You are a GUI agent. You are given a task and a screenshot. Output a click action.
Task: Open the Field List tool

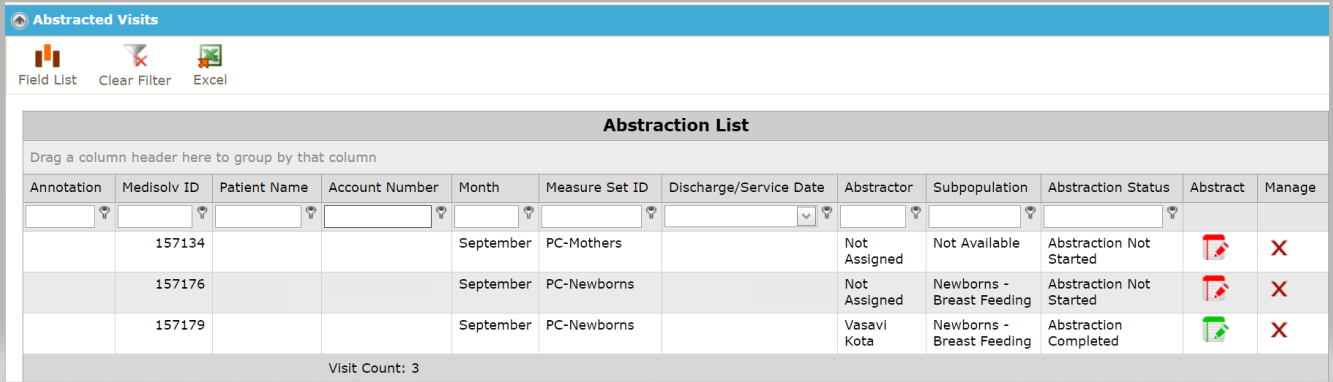[x=47, y=66]
